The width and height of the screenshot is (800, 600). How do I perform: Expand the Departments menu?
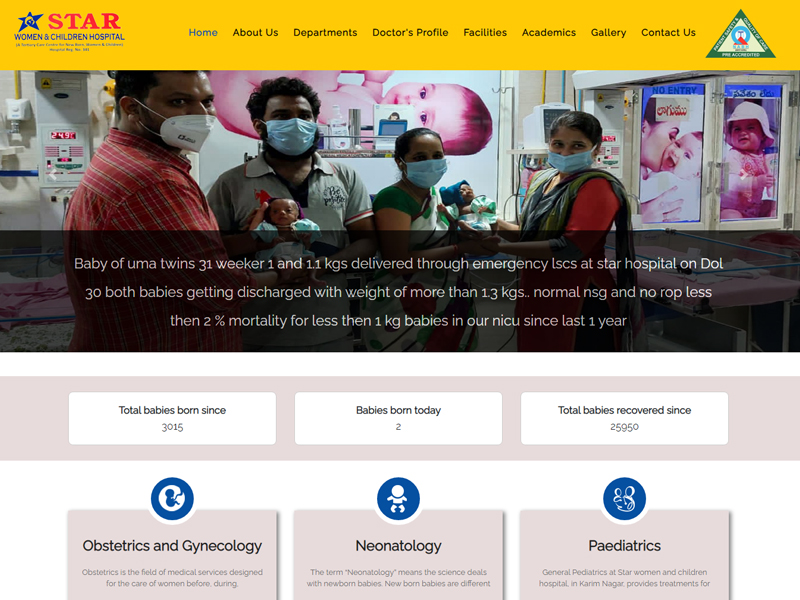point(325,32)
